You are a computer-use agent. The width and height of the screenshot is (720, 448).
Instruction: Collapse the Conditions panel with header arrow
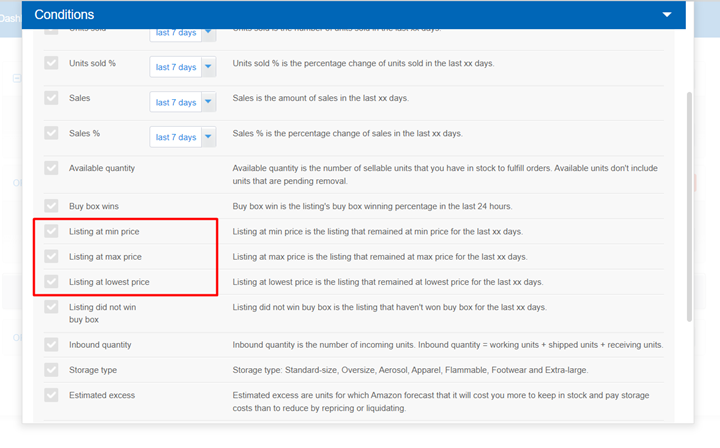667,15
